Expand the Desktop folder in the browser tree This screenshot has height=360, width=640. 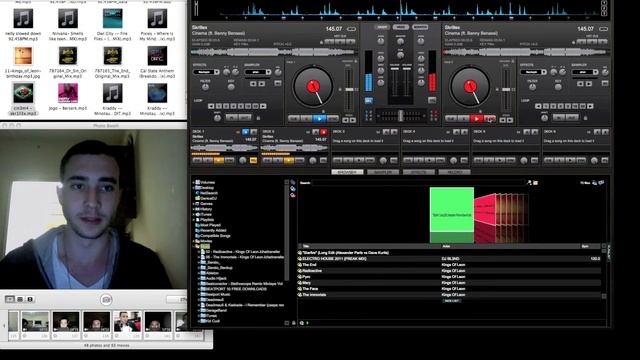193,188
